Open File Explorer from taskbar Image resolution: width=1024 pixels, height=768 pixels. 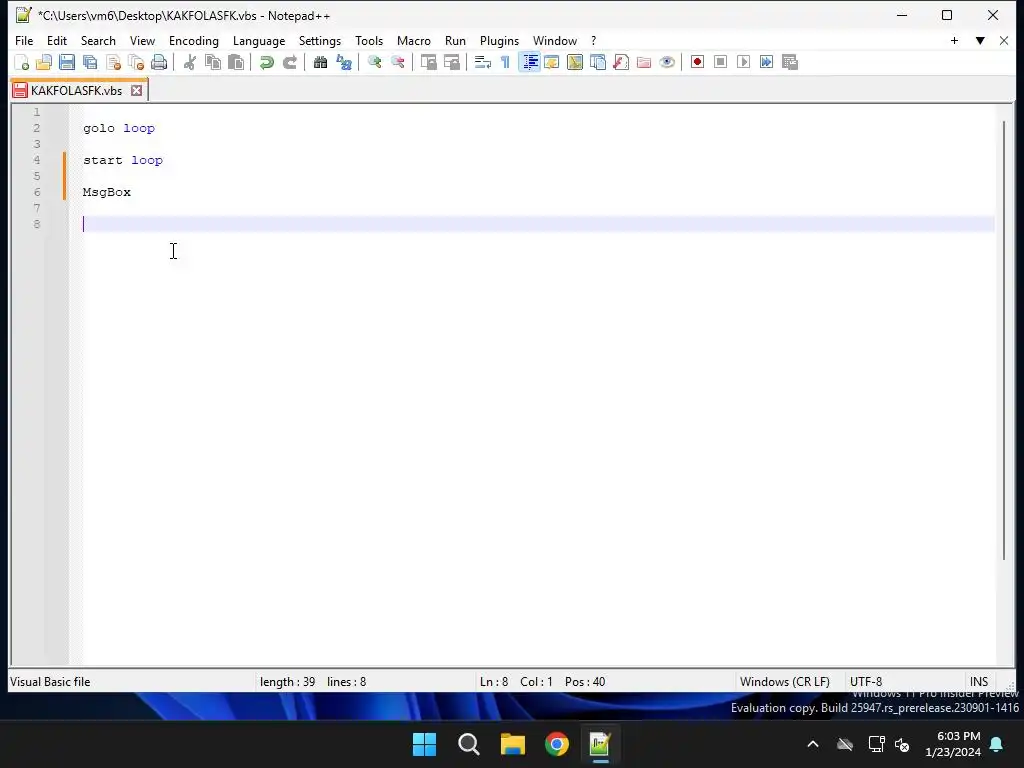(513, 744)
